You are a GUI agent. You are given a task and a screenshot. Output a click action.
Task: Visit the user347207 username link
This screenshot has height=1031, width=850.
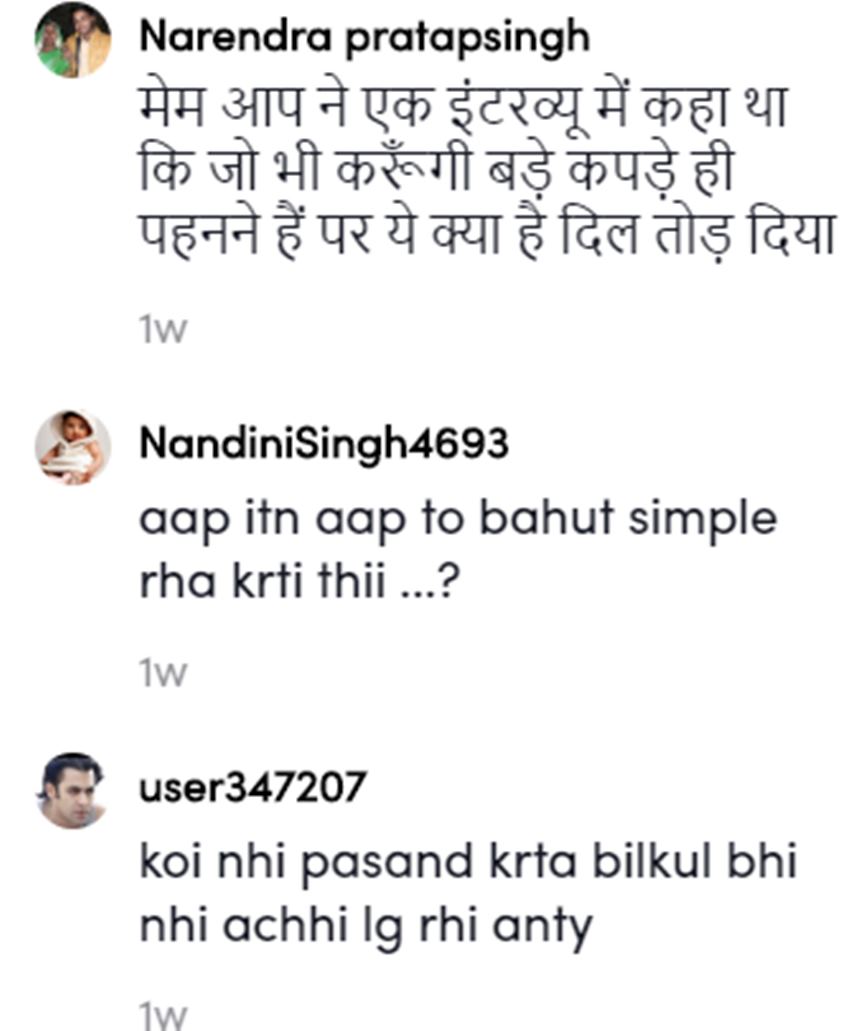[252, 789]
